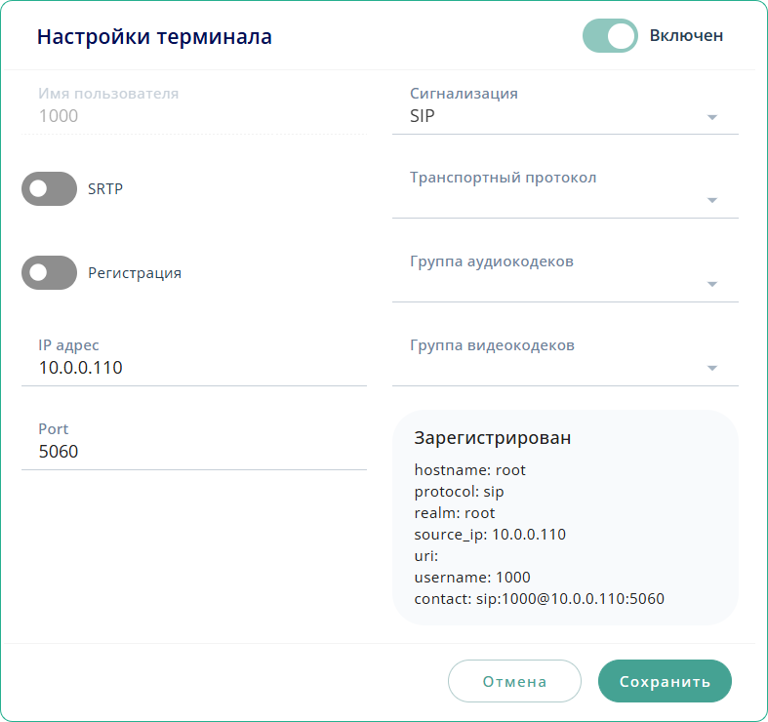Click the Отмена button
Viewport: 768px width, 722px height.
514,681
